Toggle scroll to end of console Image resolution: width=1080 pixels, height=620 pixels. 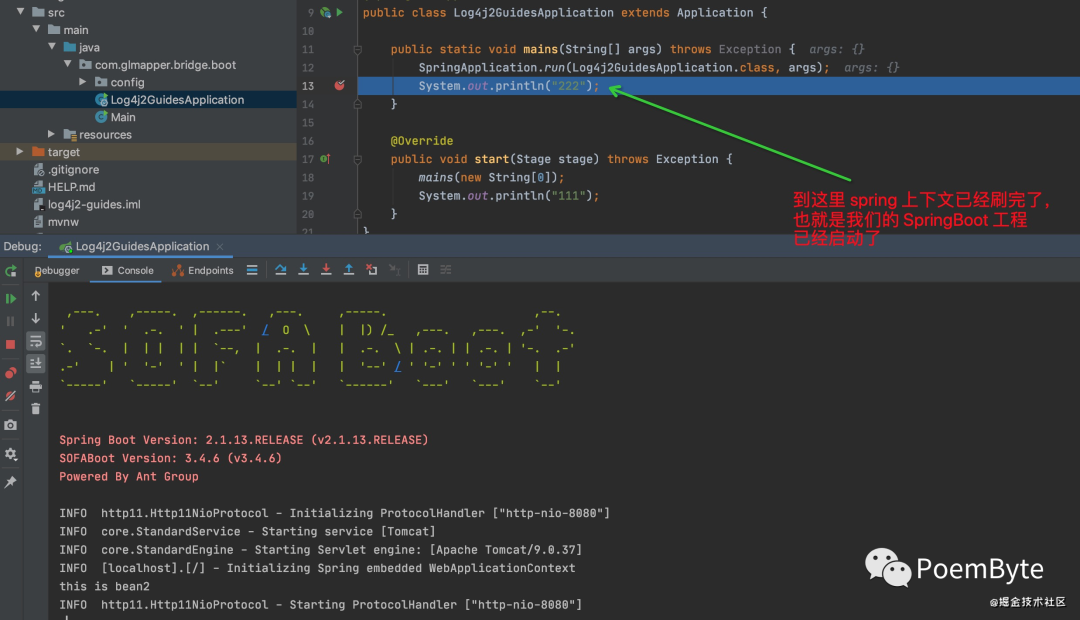[36, 363]
